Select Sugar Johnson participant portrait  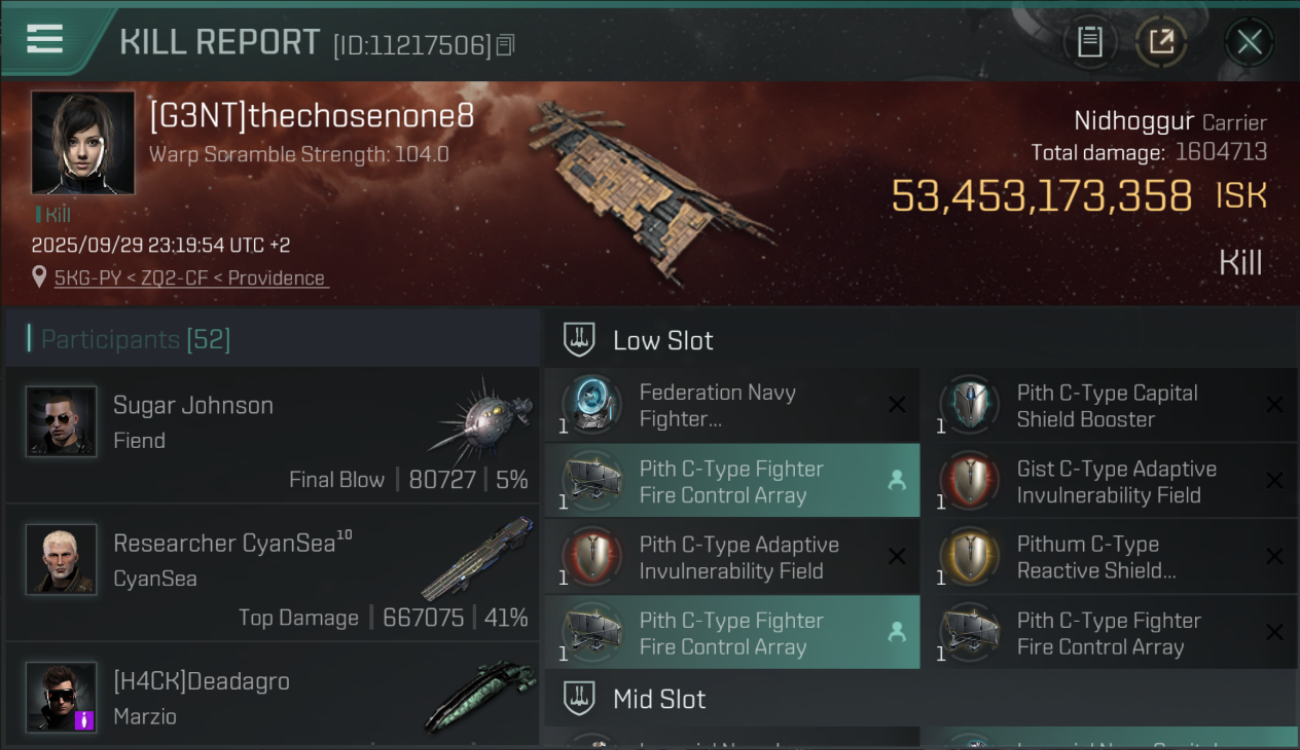[x=62, y=422]
